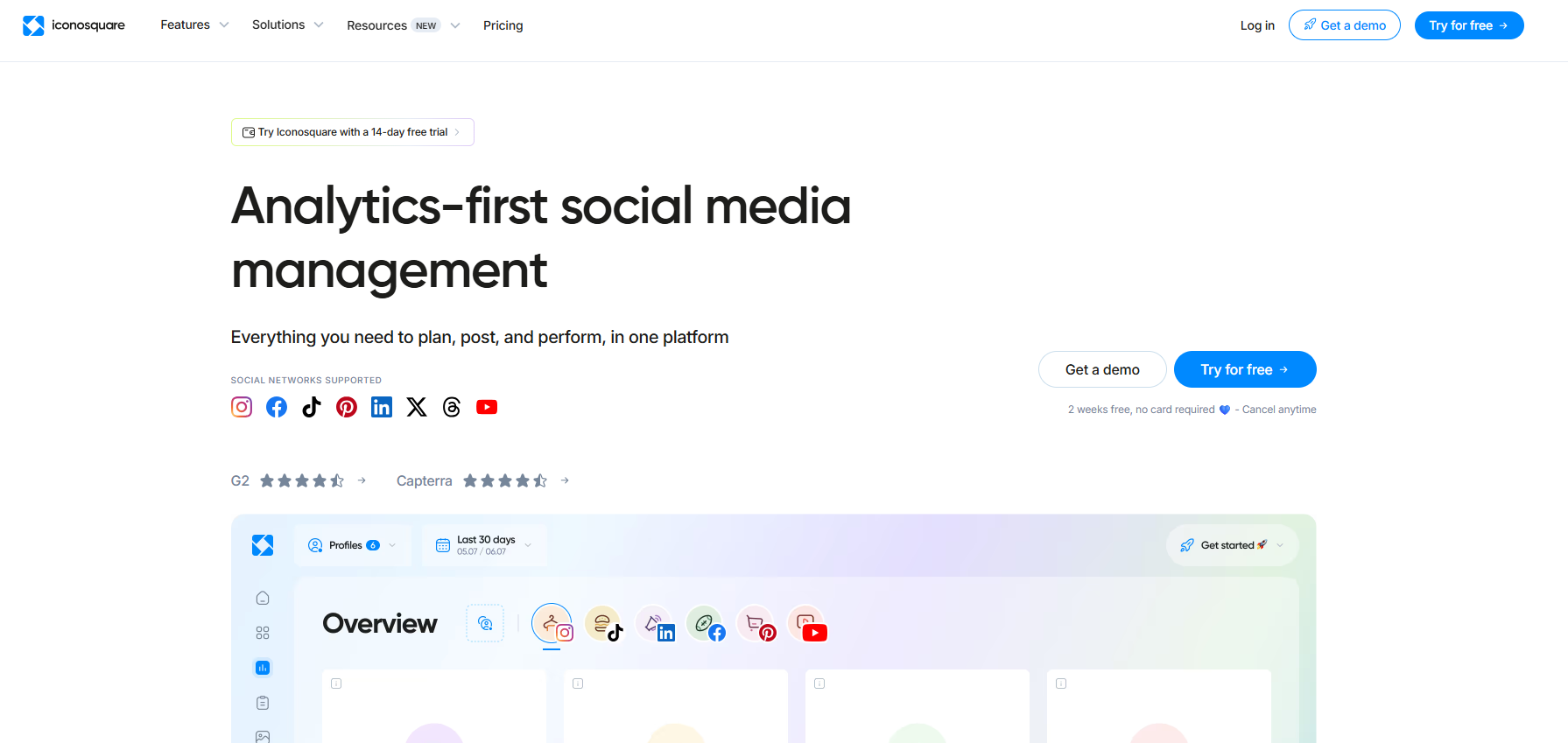This screenshot has width=1568, height=743.
Task: Open the 14-day free trial banner
Action: [353, 132]
